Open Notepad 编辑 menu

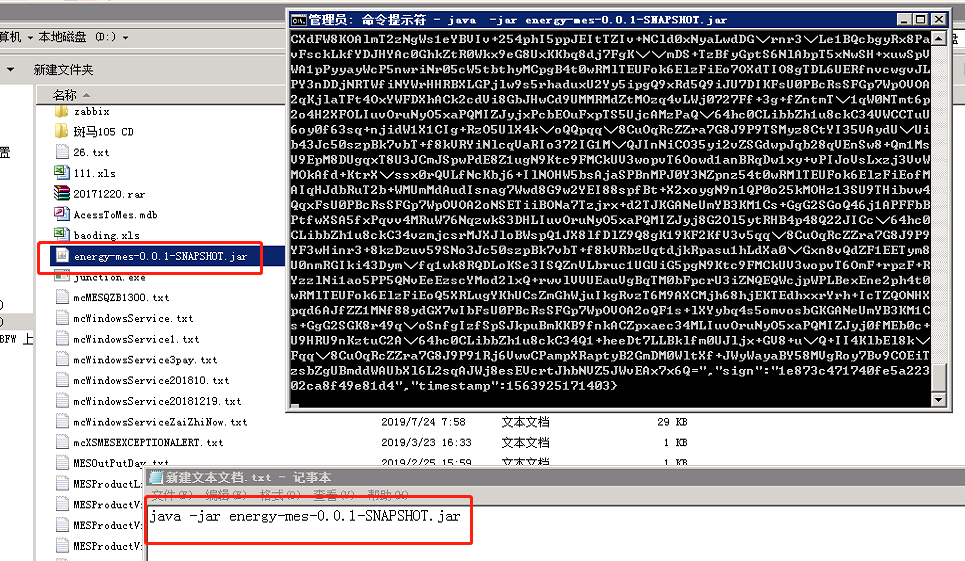[x=226, y=495]
